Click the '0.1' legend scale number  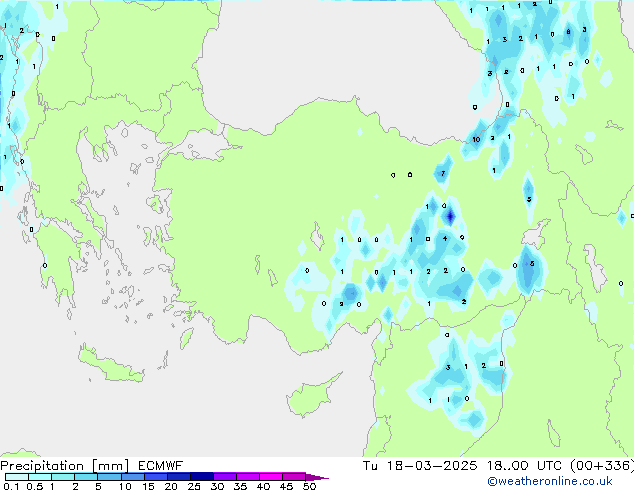click(11, 486)
